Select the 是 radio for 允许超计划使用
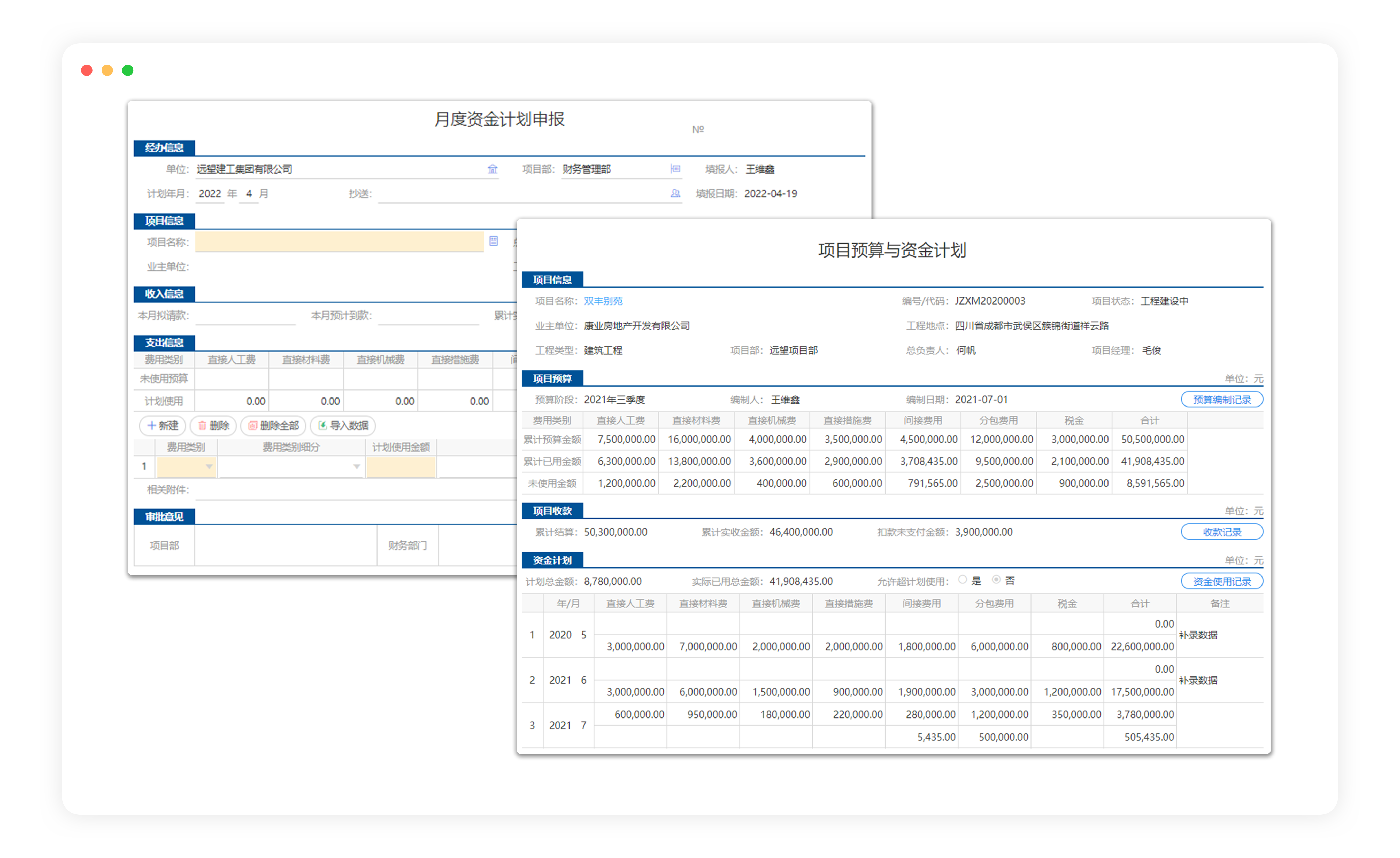This screenshot has height=858, width=1400. tap(962, 580)
